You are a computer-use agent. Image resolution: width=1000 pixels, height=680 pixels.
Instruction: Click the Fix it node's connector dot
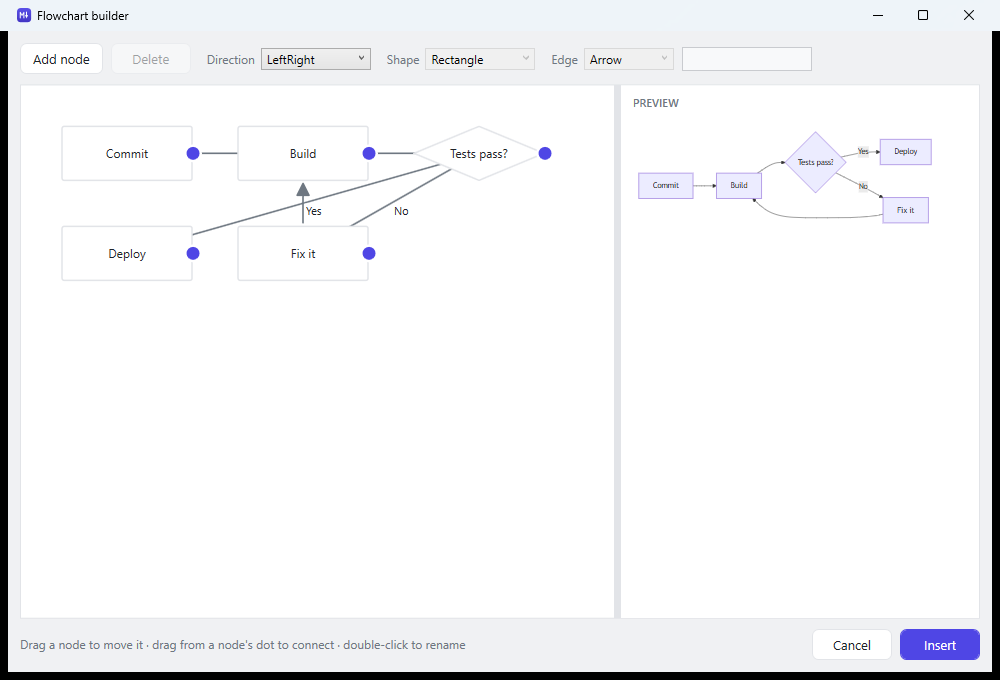(x=369, y=254)
